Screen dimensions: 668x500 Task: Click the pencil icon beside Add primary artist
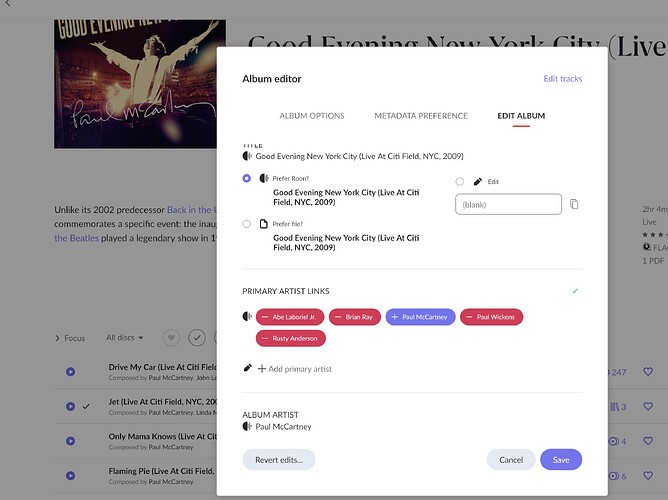(247, 368)
